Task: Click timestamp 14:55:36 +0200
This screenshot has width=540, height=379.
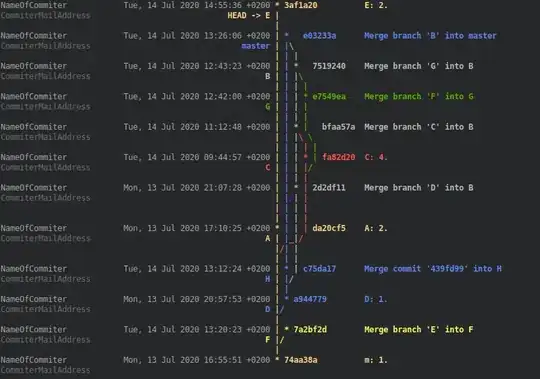Action: click(237, 5)
